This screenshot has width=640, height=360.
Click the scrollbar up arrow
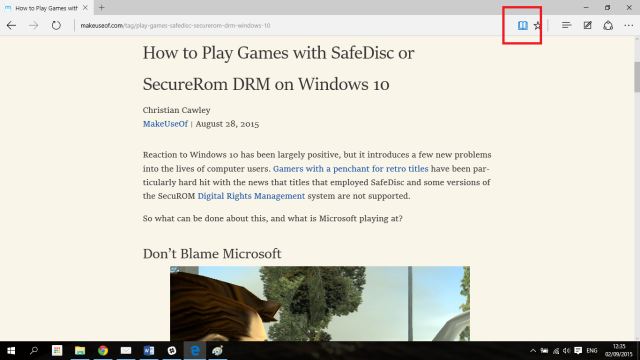pyautogui.click(x=637, y=39)
